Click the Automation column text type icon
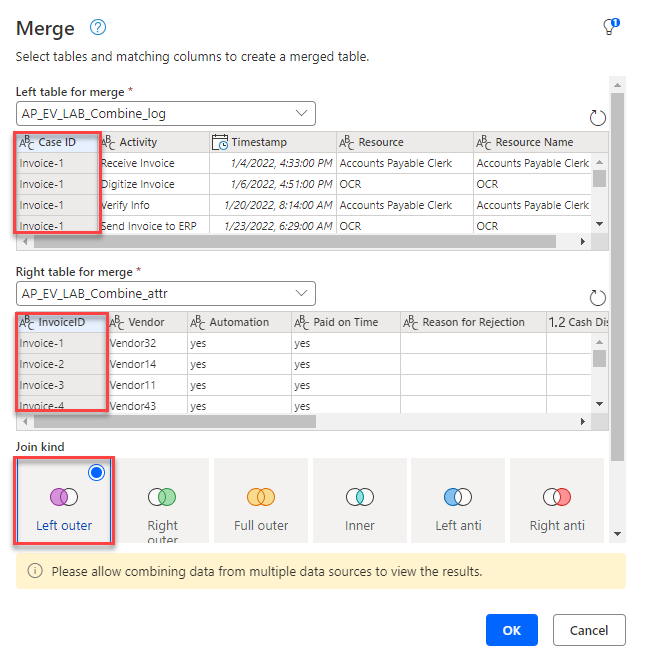646x662 pixels. 198,323
